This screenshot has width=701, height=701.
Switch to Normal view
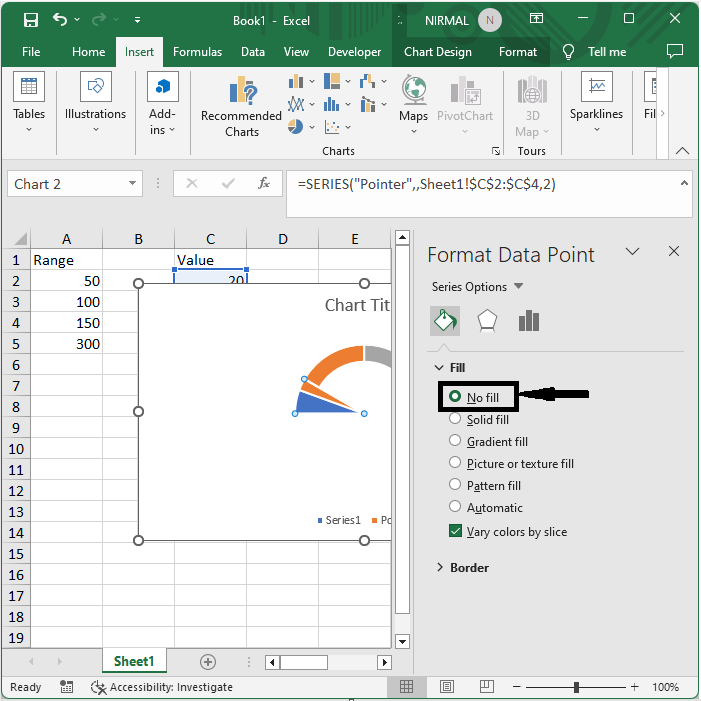tap(406, 686)
